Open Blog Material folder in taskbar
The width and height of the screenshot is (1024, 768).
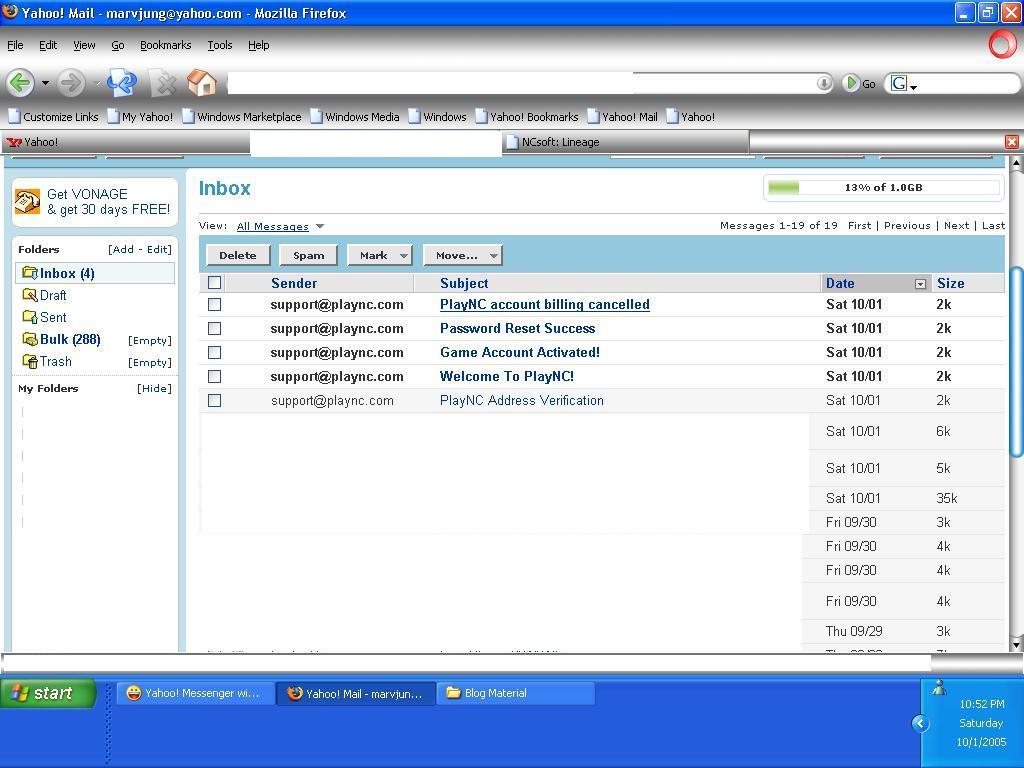515,693
